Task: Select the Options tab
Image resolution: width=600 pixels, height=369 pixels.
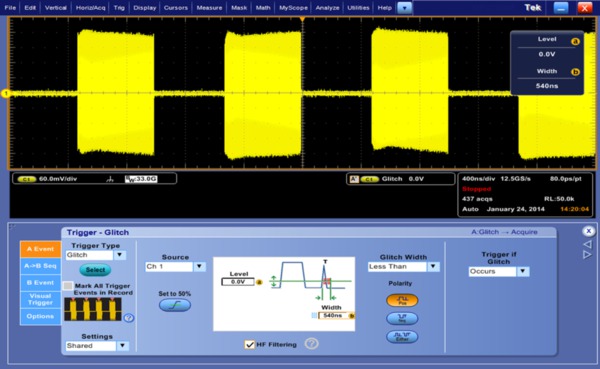Action: pyautogui.click(x=41, y=316)
